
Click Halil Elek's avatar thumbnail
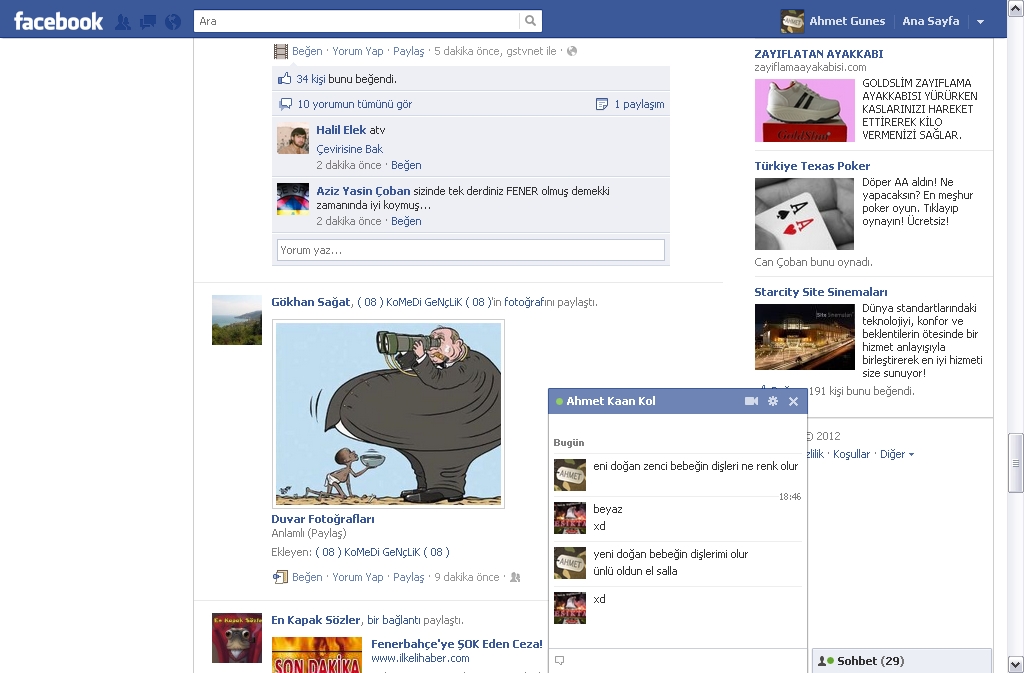293,138
